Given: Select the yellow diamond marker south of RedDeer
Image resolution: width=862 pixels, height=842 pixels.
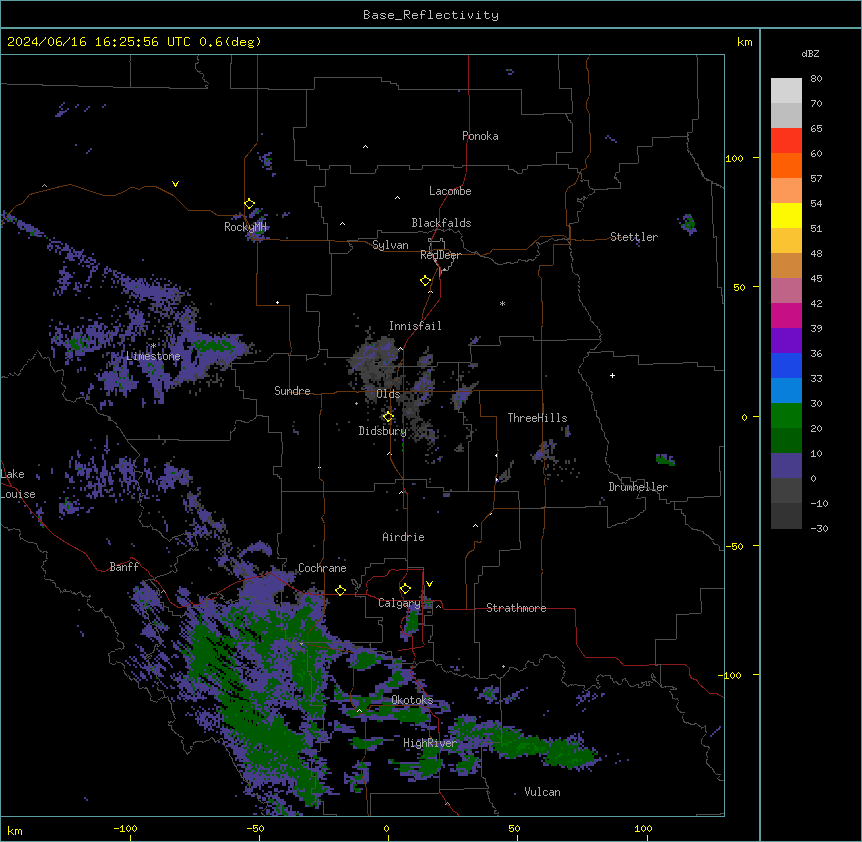Looking at the screenshot, I should click(425, 281).
